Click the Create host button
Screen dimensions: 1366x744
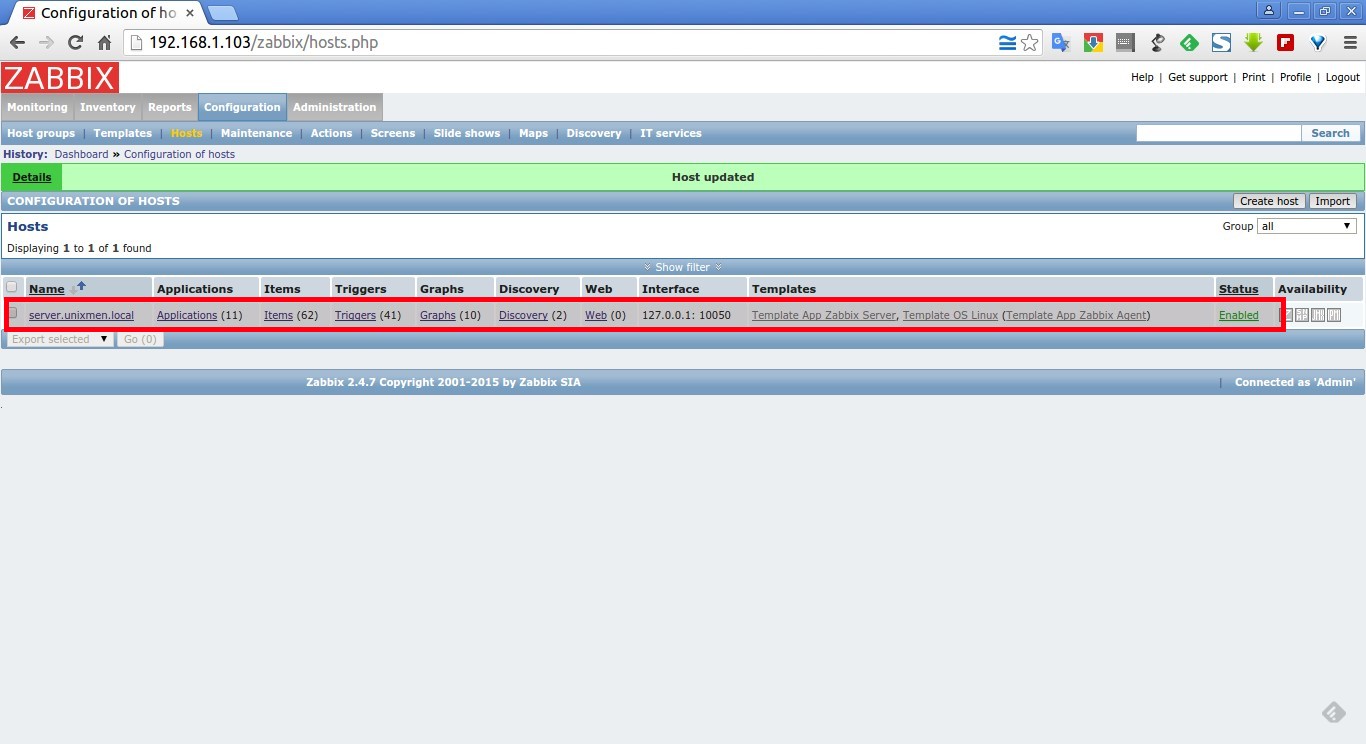pyautogui.click(x=1269, y=201)
